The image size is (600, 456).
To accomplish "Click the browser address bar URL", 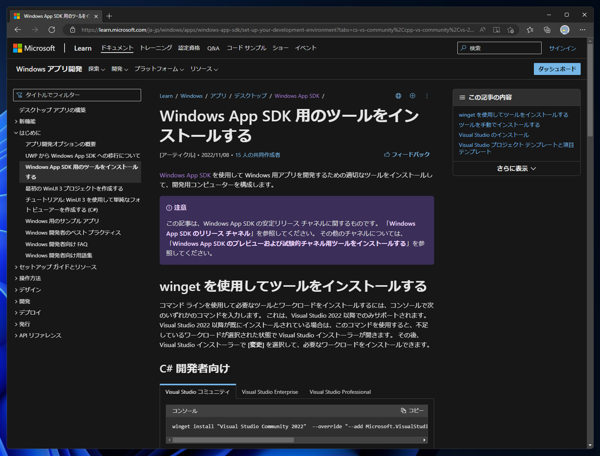I will coord(277,30).
